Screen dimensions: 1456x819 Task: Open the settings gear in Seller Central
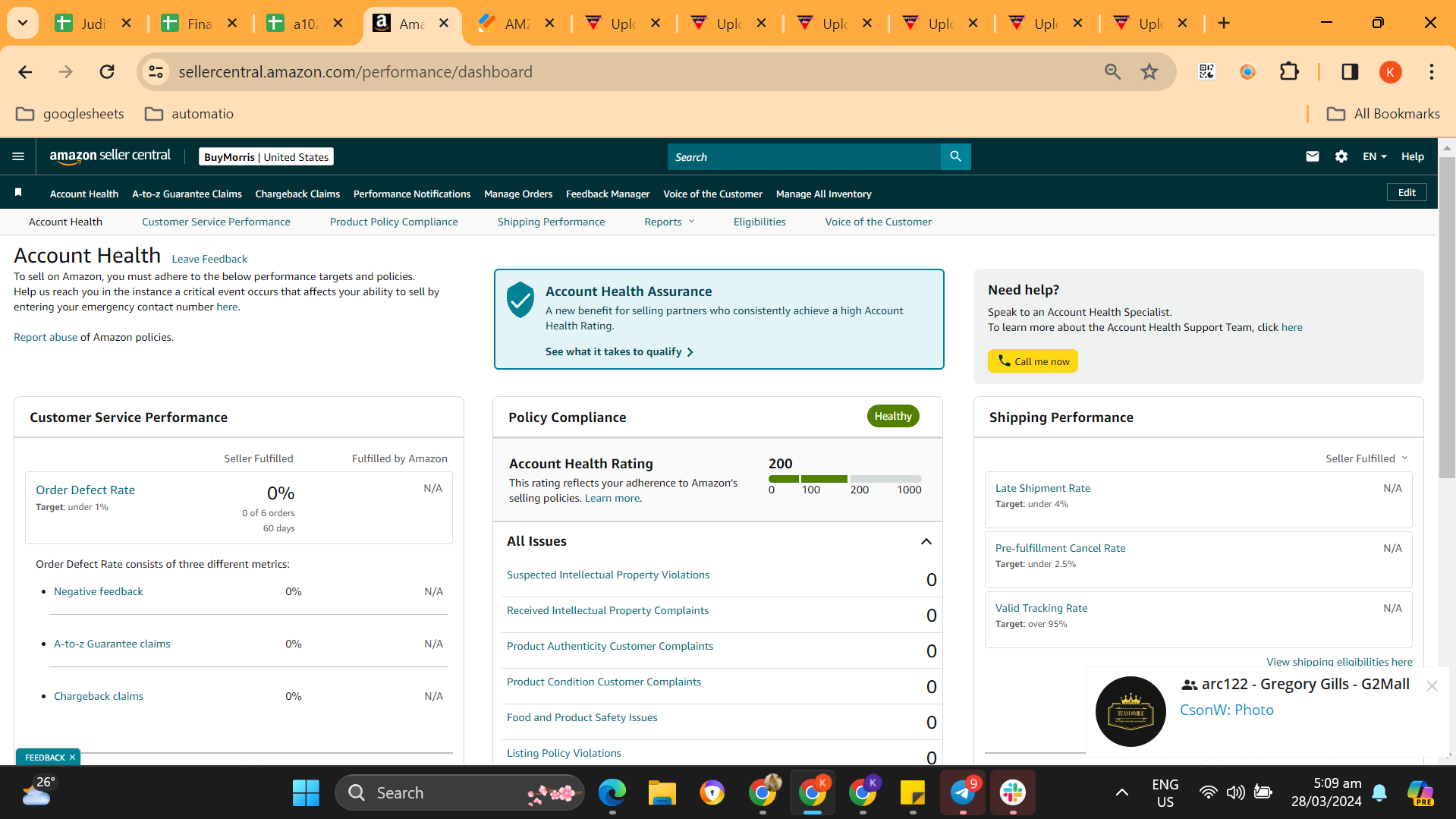click(1341, 156)
